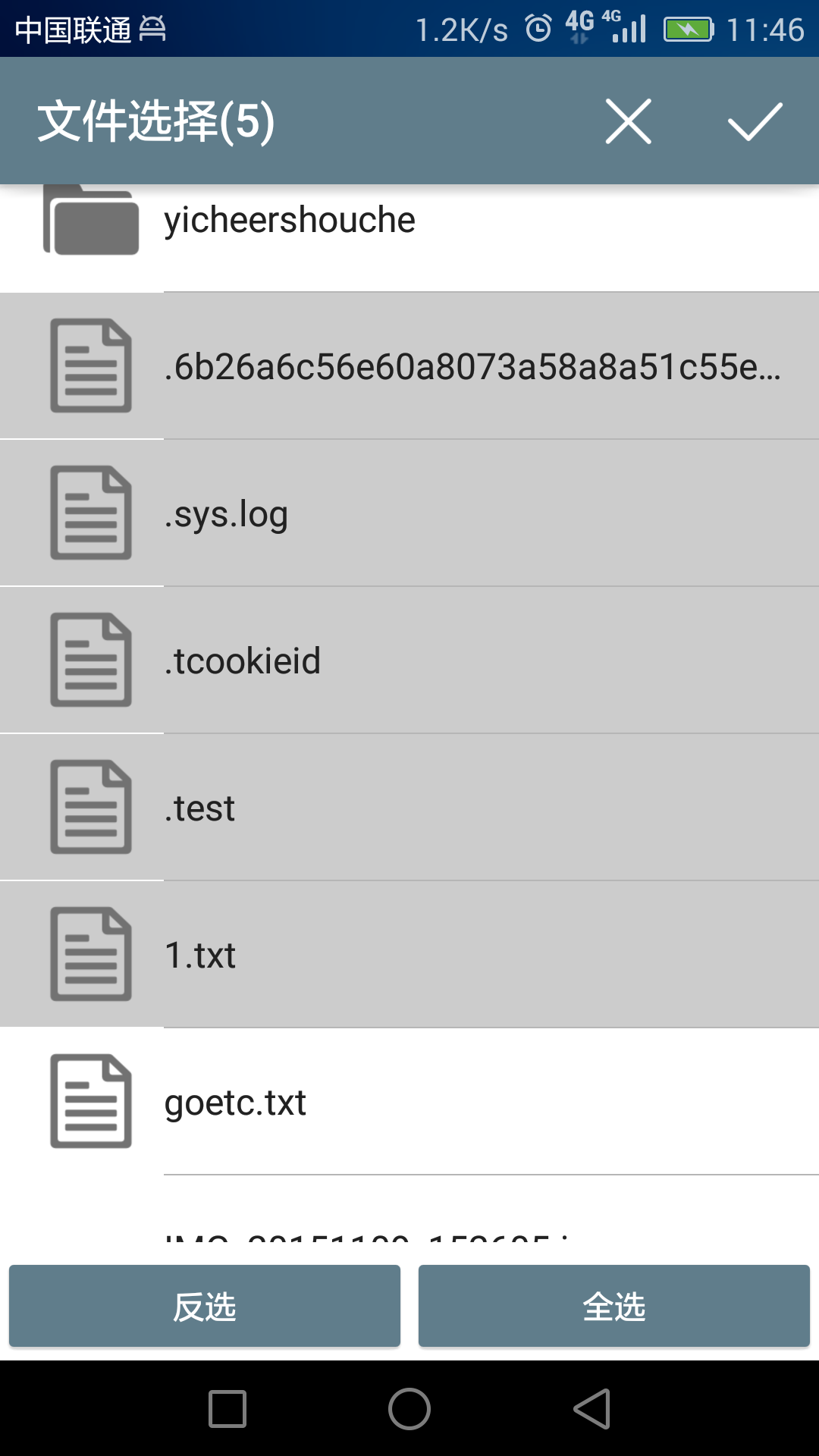819x1456 pixels.
Task: Tap the 反选 invert selection button
Action: tap(205, 1306)
